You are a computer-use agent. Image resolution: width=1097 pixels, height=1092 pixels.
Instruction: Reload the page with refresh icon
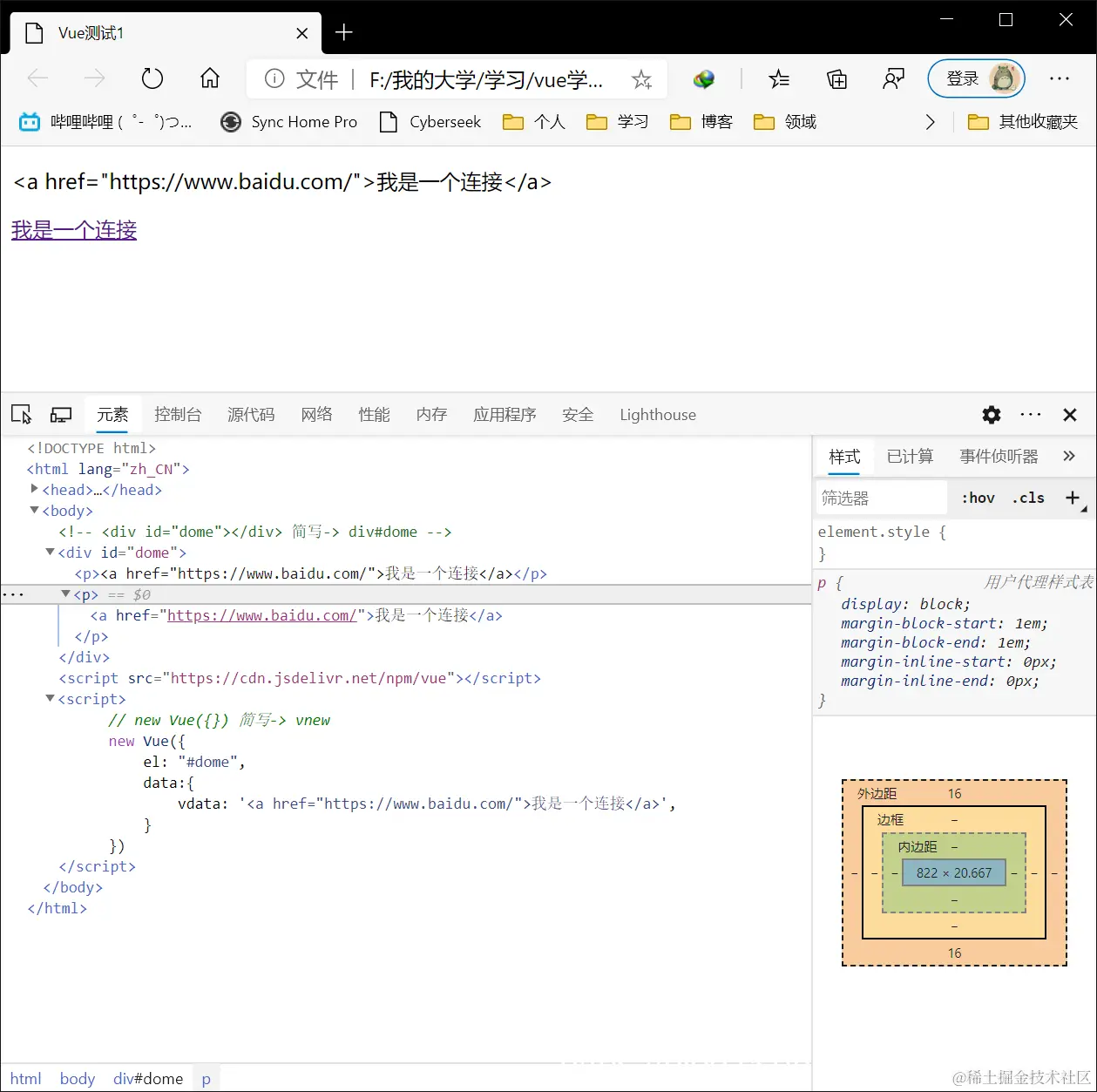152,79
